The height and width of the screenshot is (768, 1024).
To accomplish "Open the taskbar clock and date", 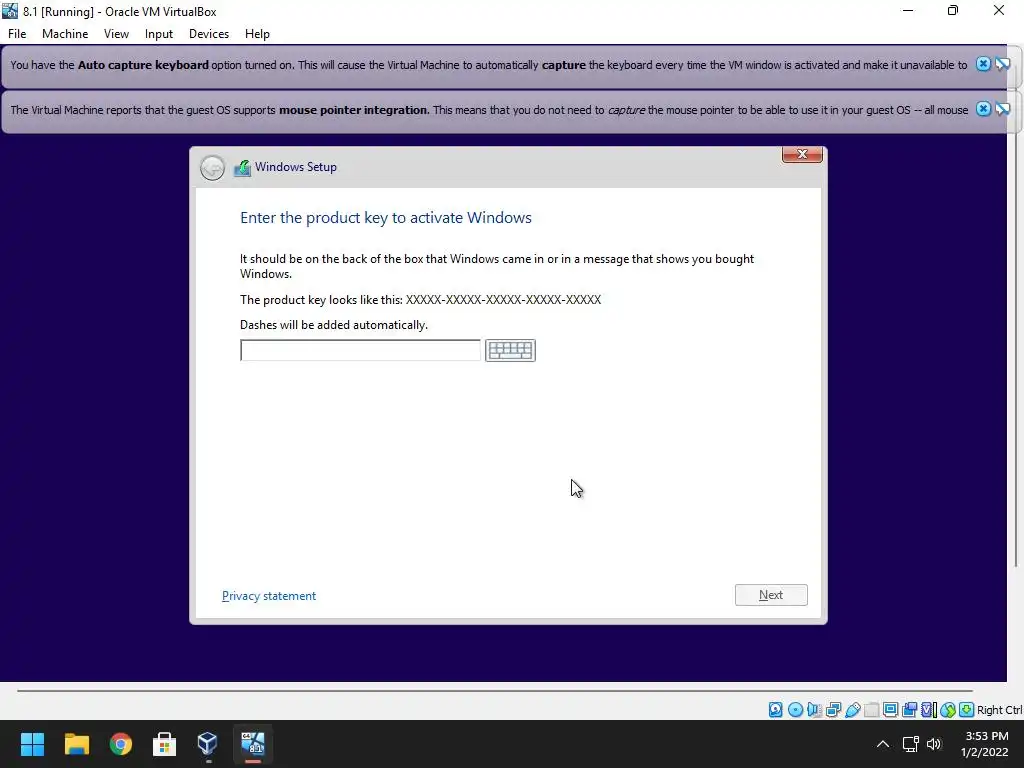I will coord(986,744).
